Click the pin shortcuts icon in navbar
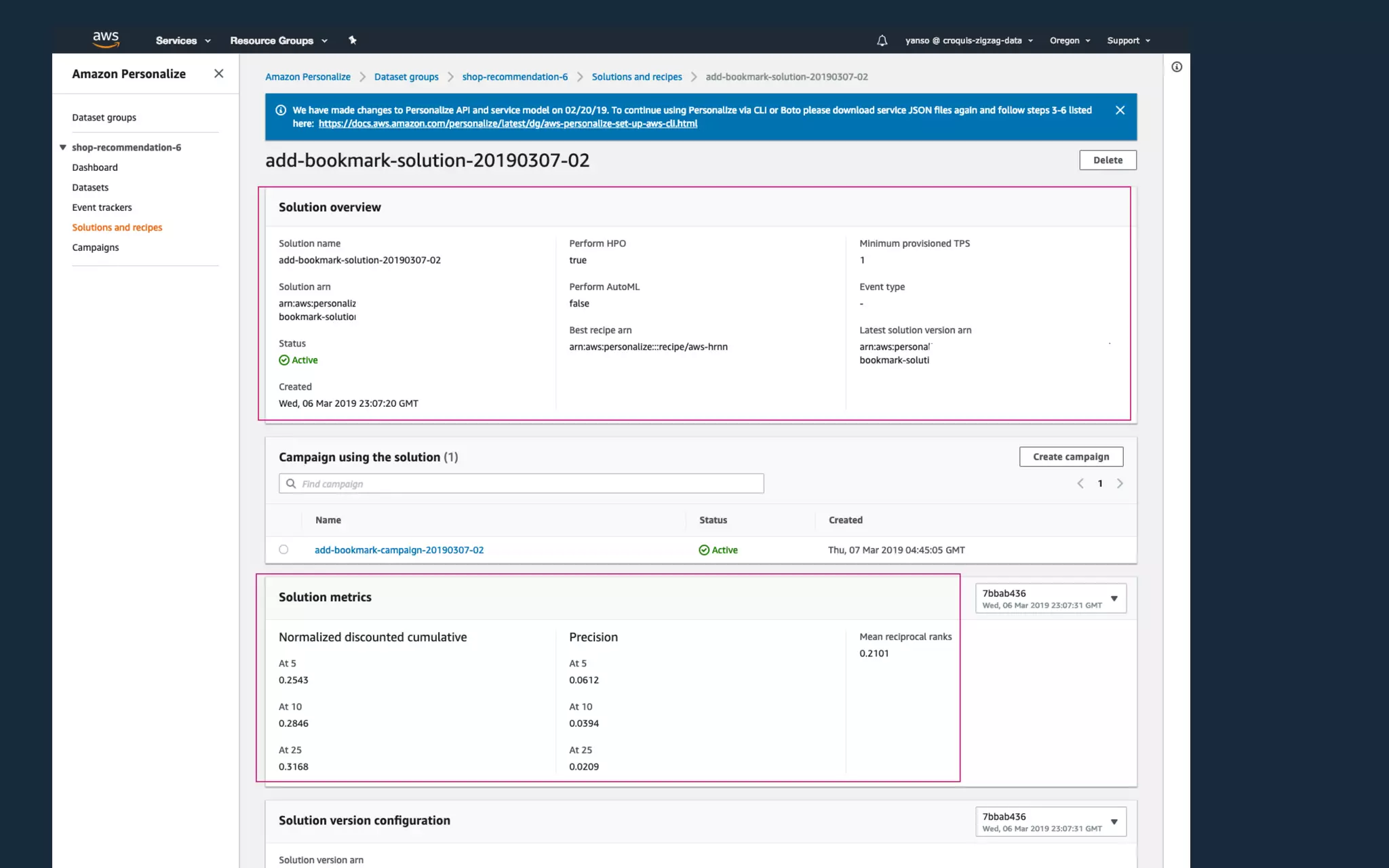 tap(352, 40)
